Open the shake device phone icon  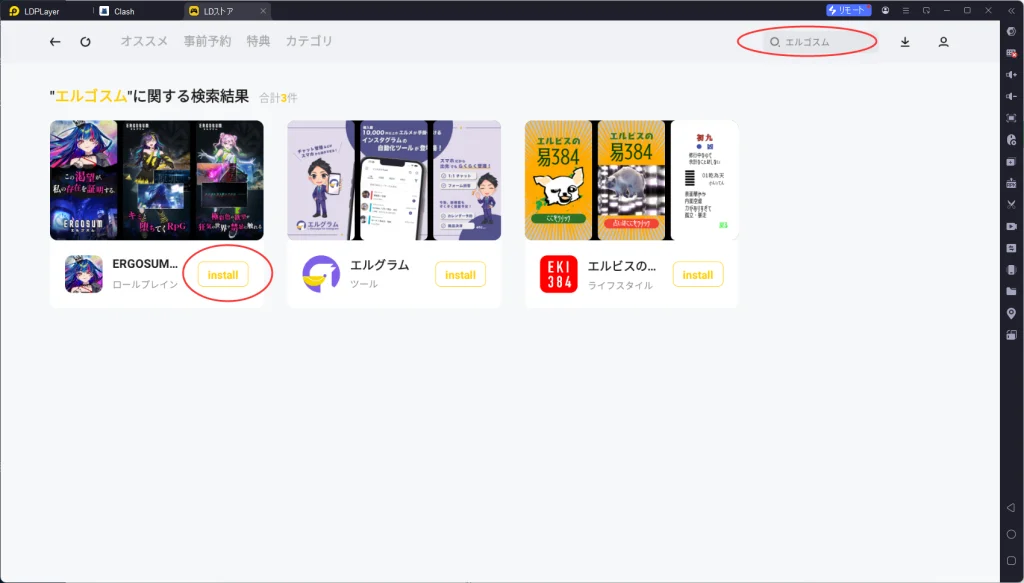(1012, 270)
